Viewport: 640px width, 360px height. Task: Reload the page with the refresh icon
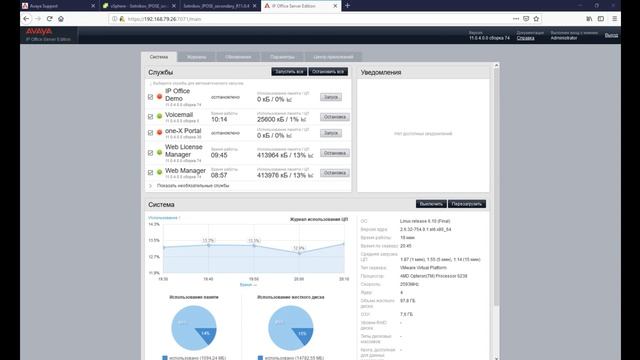pos(49,19)
